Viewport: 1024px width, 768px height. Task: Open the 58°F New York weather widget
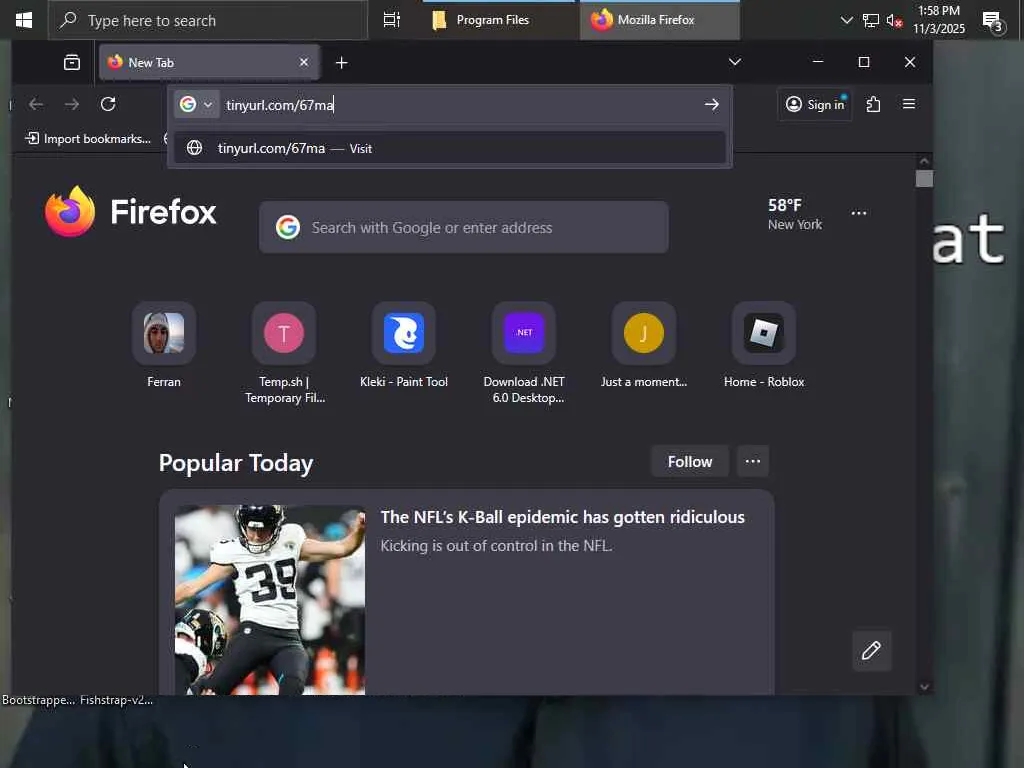[x=795, y=214]
